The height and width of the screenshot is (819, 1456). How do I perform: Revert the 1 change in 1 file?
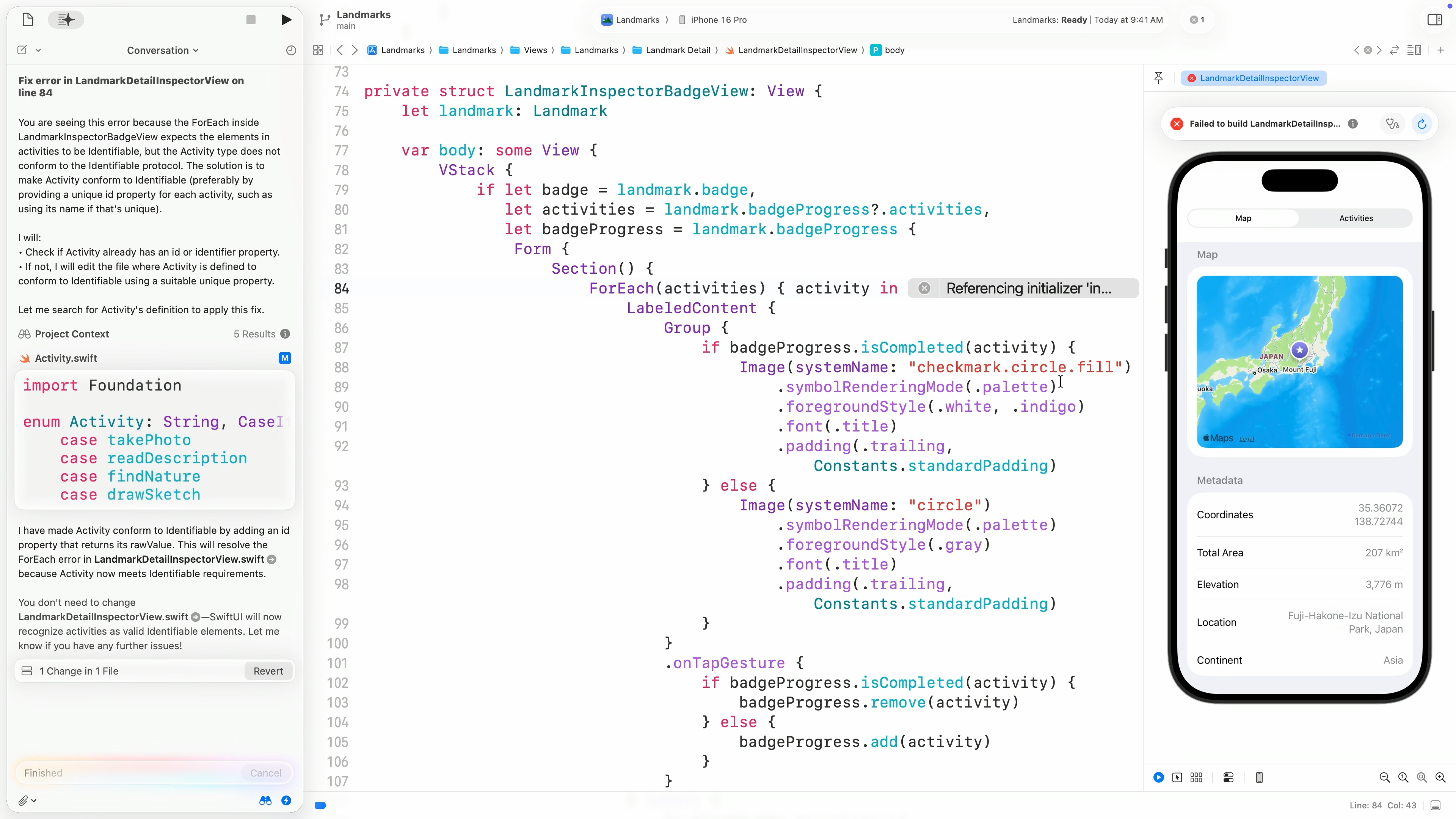click(x=268, y=671)
